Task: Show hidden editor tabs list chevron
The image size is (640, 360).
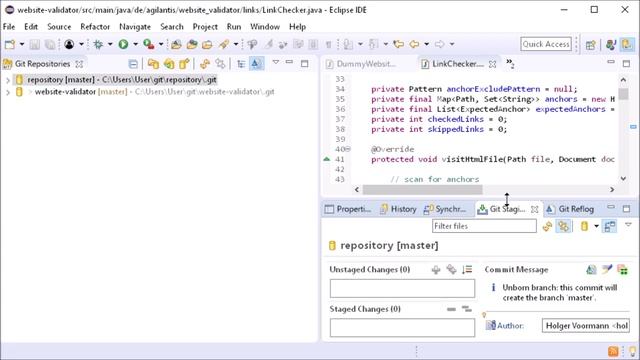Action: pyautogui.click(x=510, y=63)
